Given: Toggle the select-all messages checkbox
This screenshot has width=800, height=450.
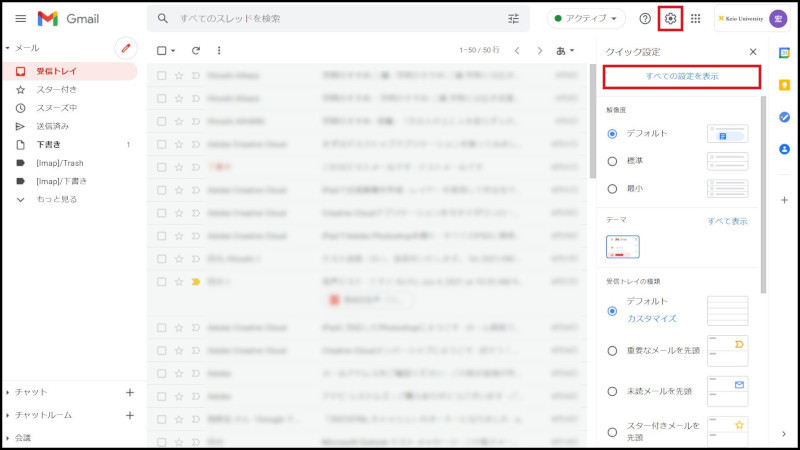Looking at the screenshot, I should pos(162,50).
